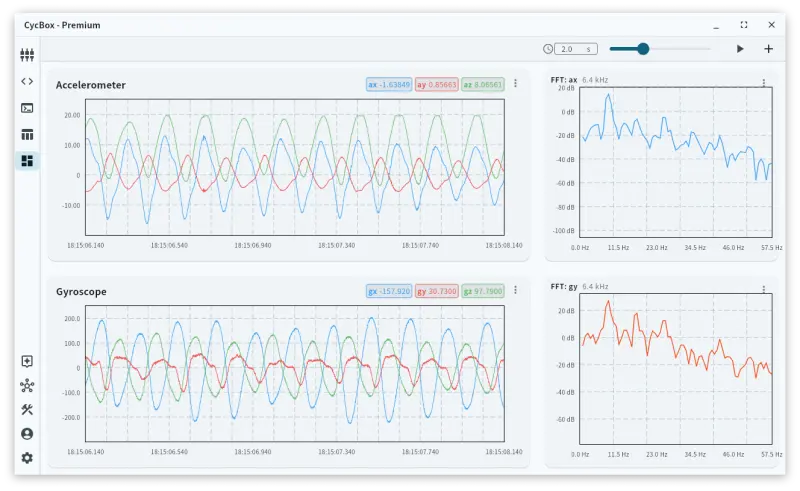Select the dashboard grid view icon
Screen dimensions: 800x491
tap(27, 161)
